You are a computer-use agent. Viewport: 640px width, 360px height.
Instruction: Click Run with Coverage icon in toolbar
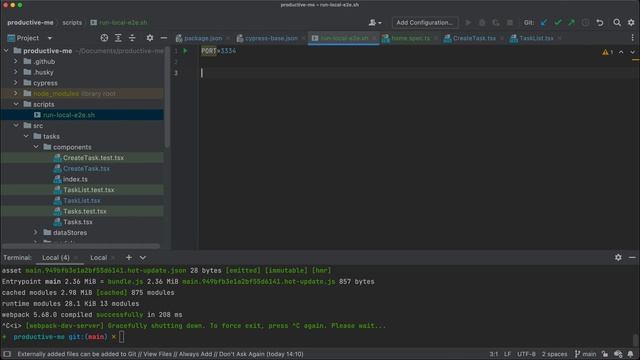click(496, 22)
